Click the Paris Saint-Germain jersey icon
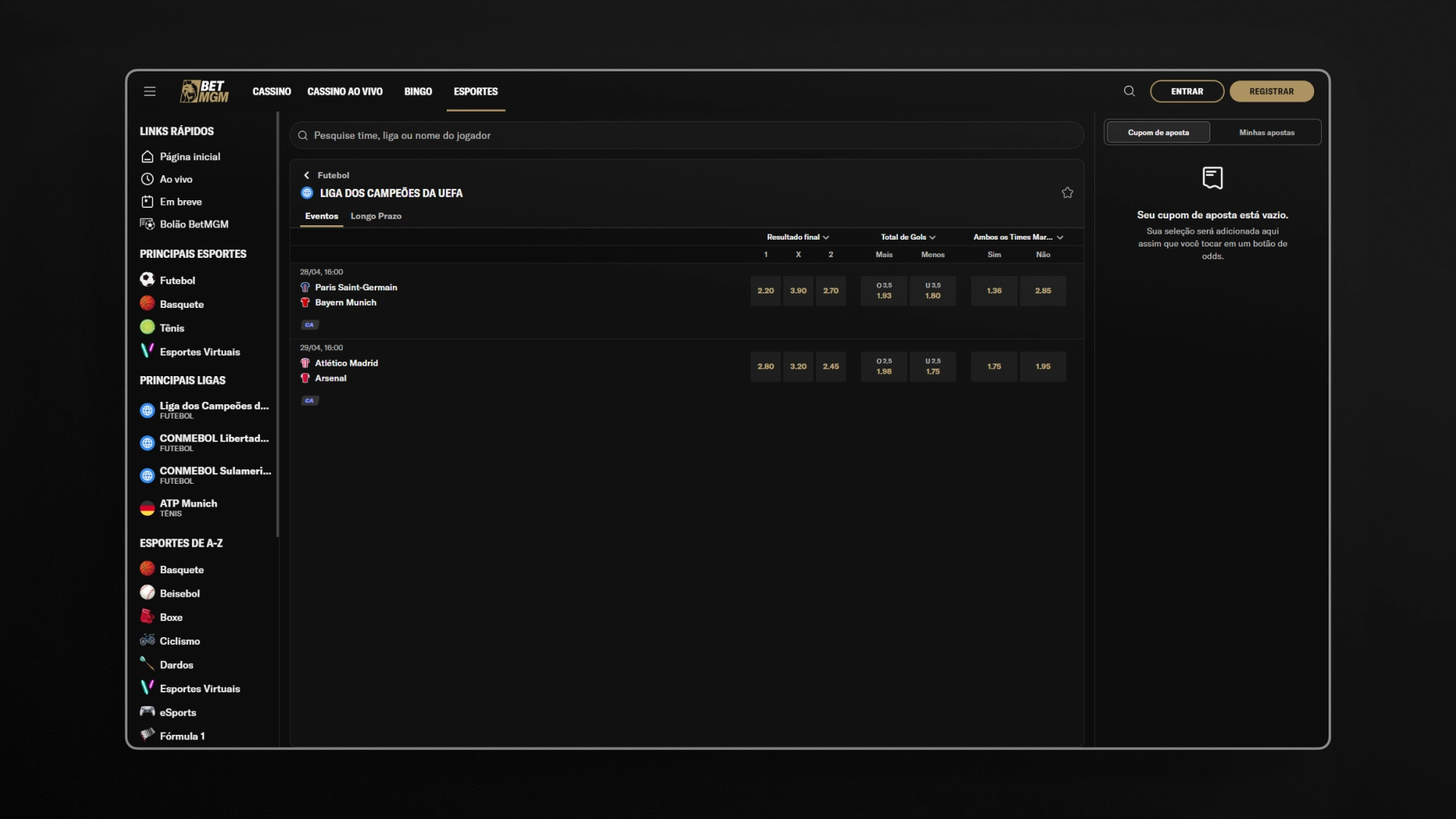 point(305,287)
